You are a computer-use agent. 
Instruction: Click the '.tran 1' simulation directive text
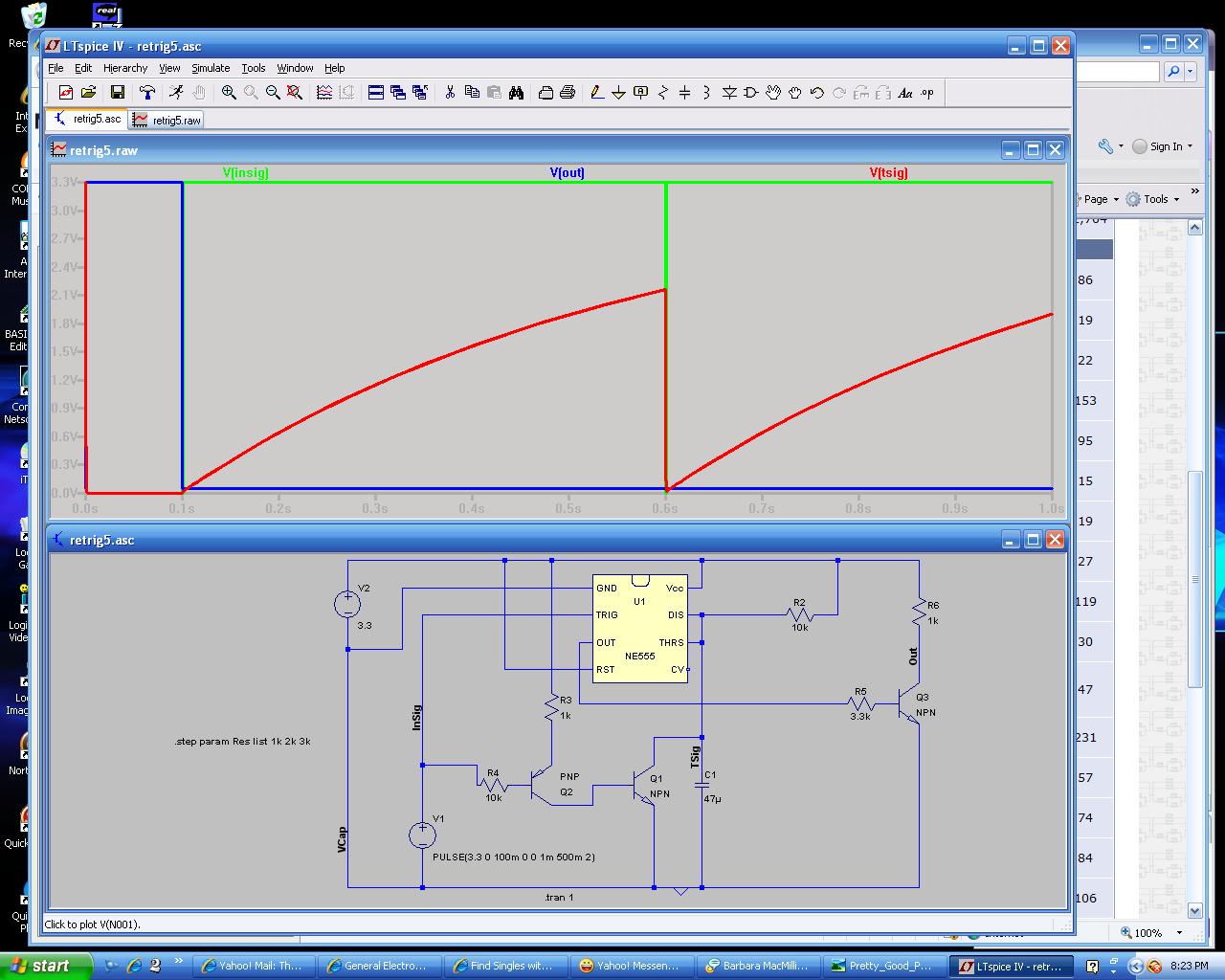click(x=559, y=898)
